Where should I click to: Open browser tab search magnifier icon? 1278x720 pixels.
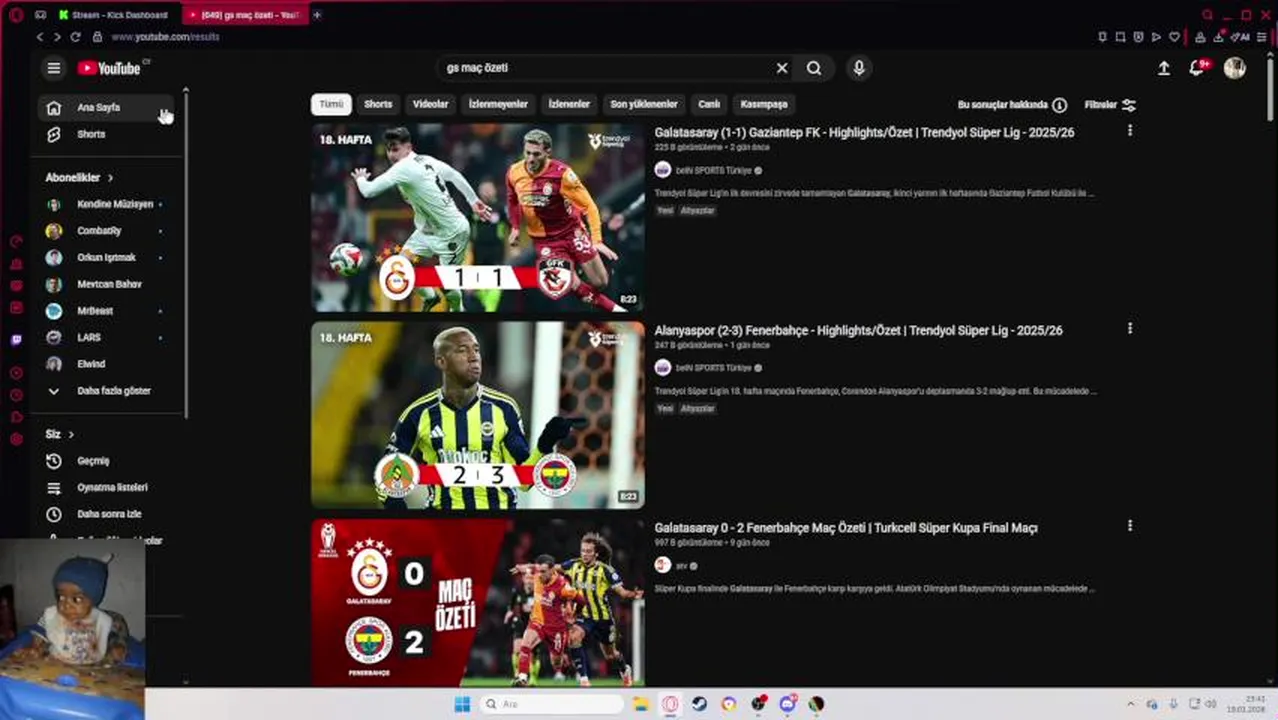click(1208, 15)
